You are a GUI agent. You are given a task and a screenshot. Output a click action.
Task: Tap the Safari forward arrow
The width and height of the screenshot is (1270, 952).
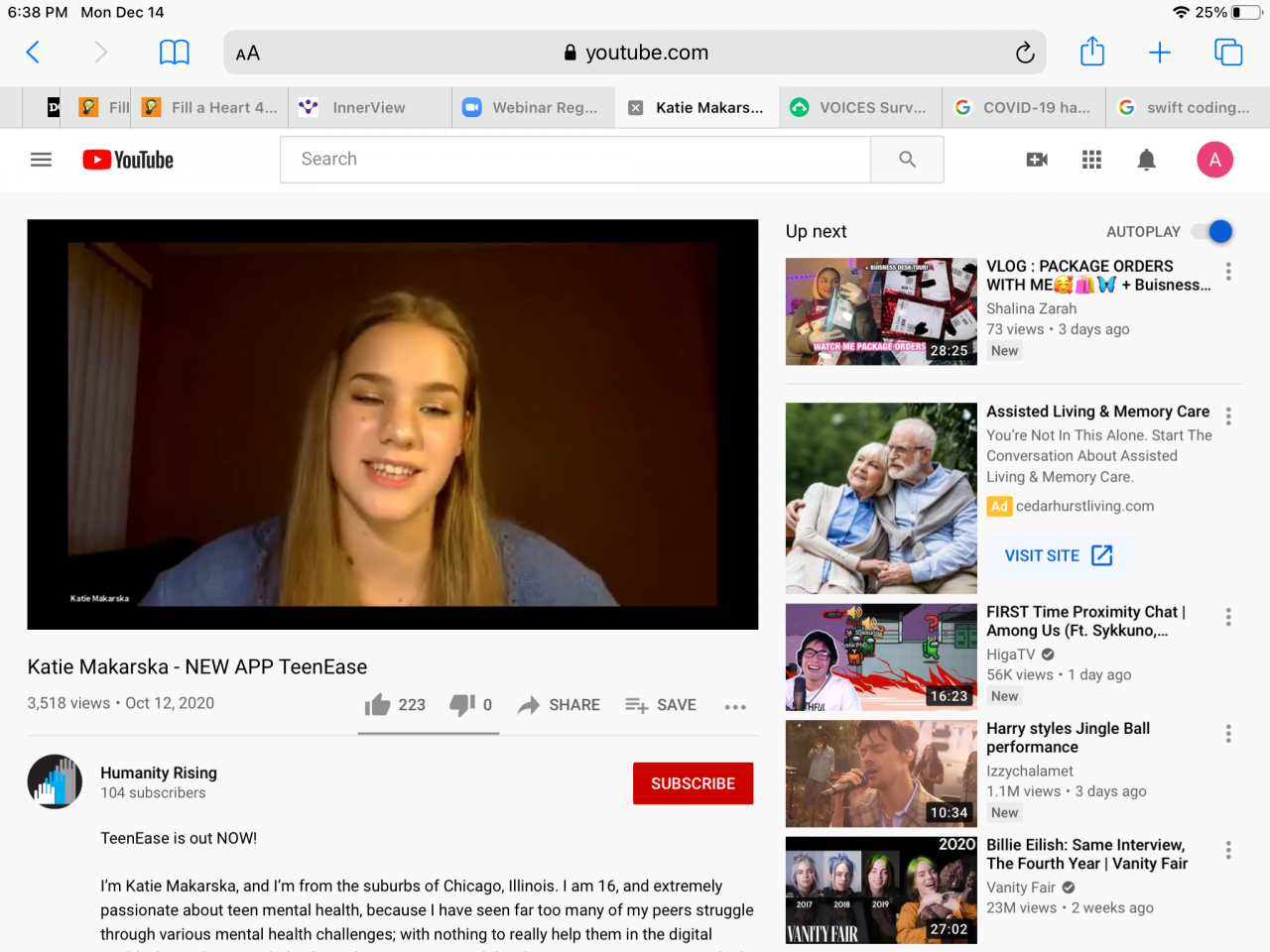pos(100,53)
